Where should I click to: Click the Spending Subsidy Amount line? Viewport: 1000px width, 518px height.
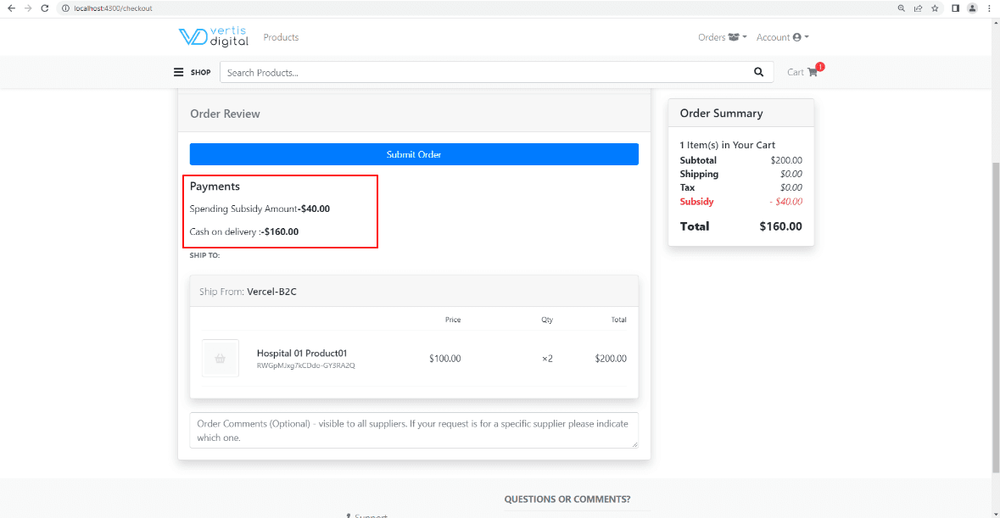[x=260, y=209]
